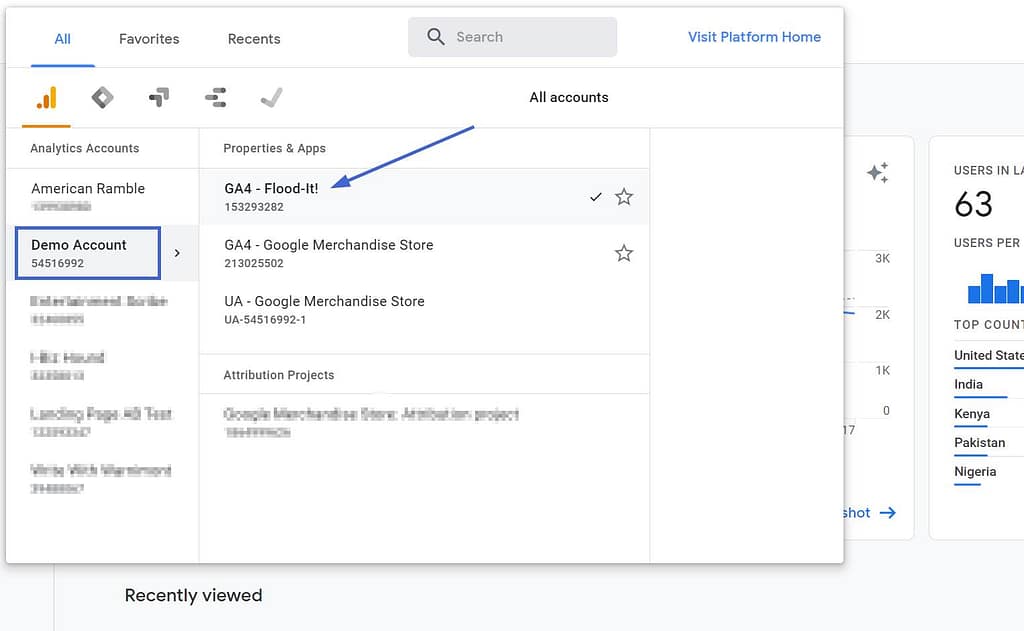This screenshot has height=631, width=1024.
Task: Open the All accounts dropdown
Action: [x=569, y=97]
